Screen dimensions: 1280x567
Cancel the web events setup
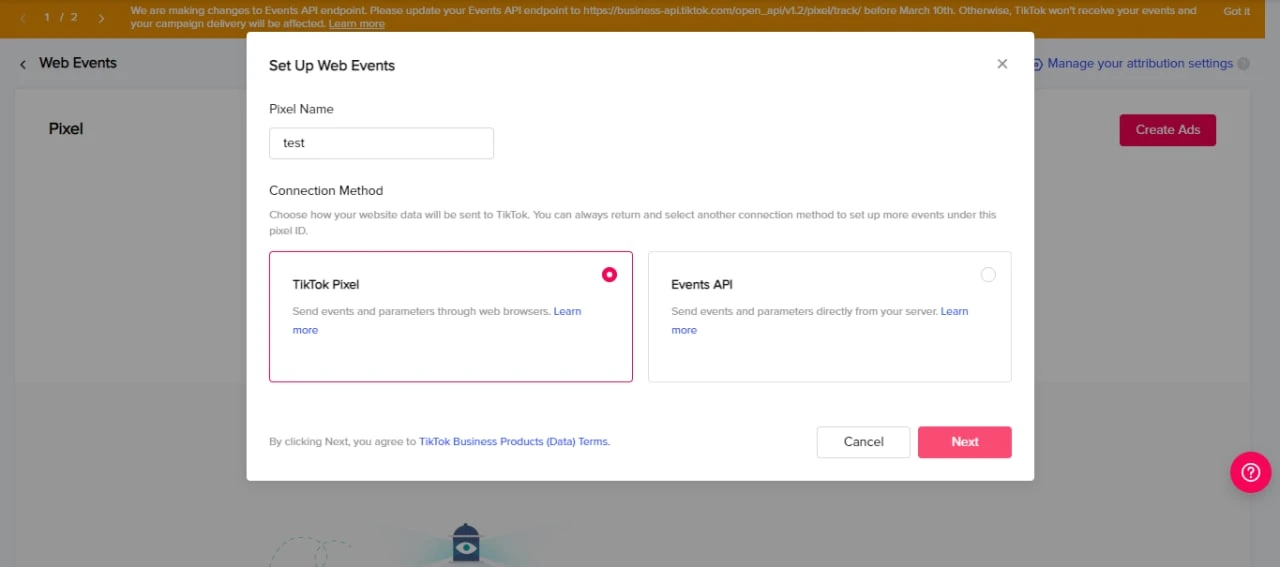click(x=863, y=442)
